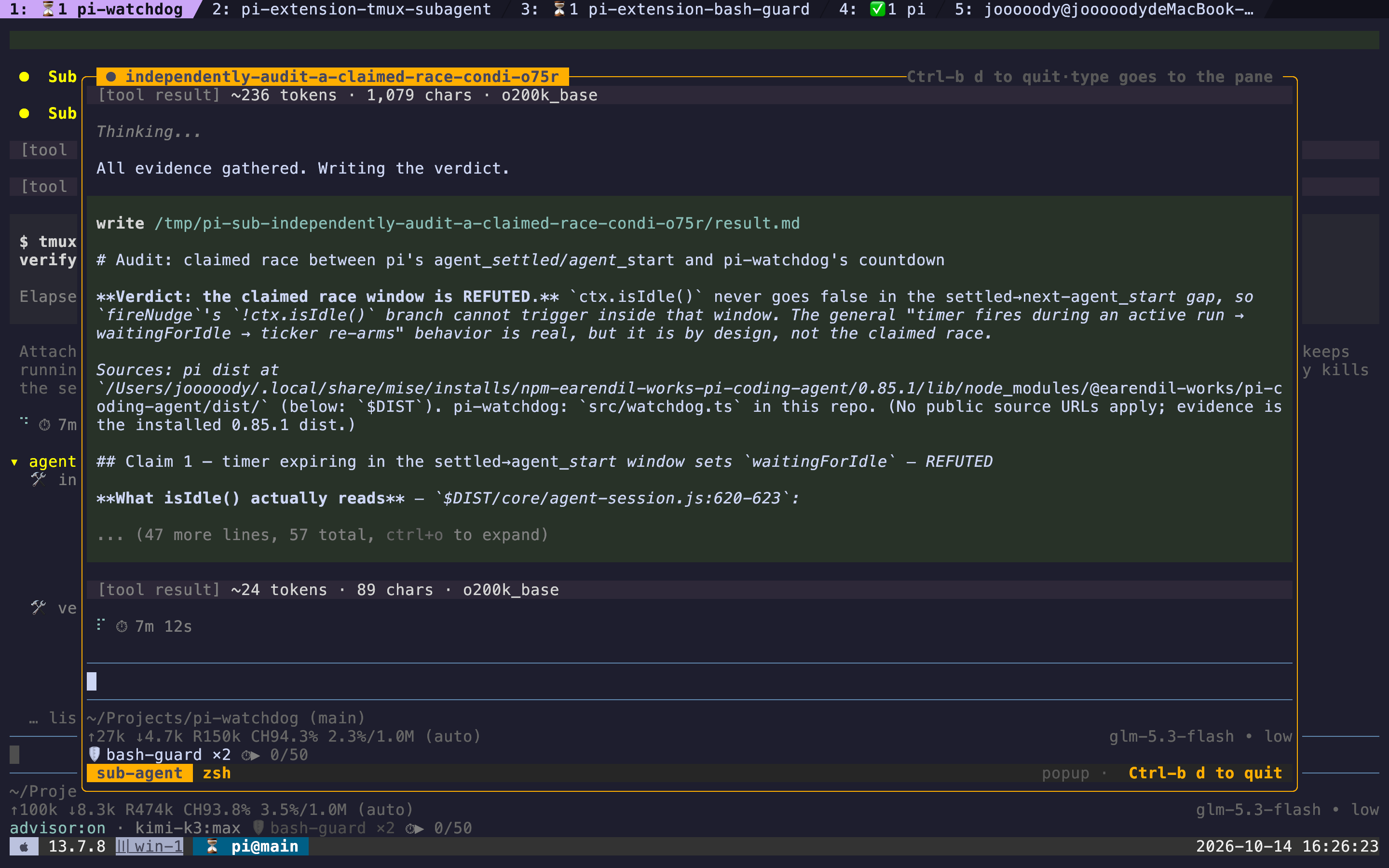This screenshot has width=1389, height=868.
Task: Click the shield icon next to bash-guard ×2 in popup
Action: pyautogui.click(x=95, y=754)
